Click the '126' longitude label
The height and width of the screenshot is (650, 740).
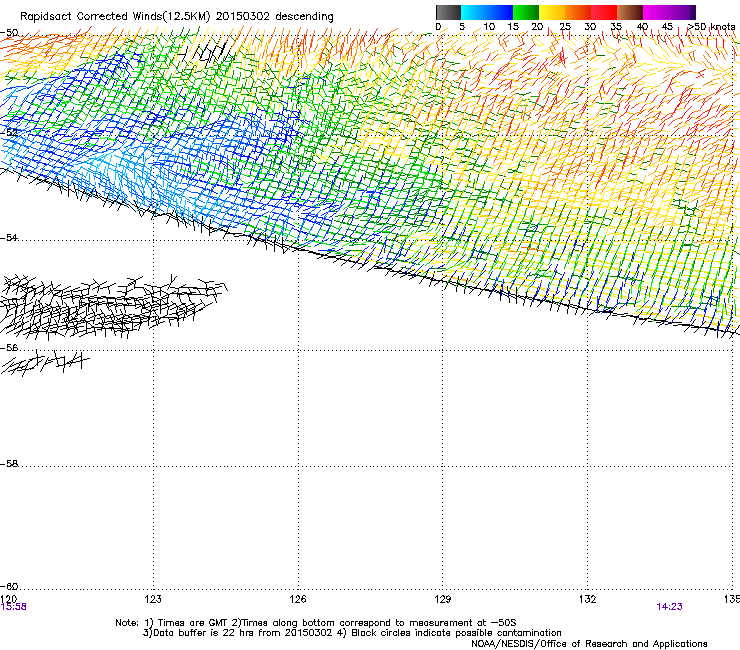(x=298, y=599)
